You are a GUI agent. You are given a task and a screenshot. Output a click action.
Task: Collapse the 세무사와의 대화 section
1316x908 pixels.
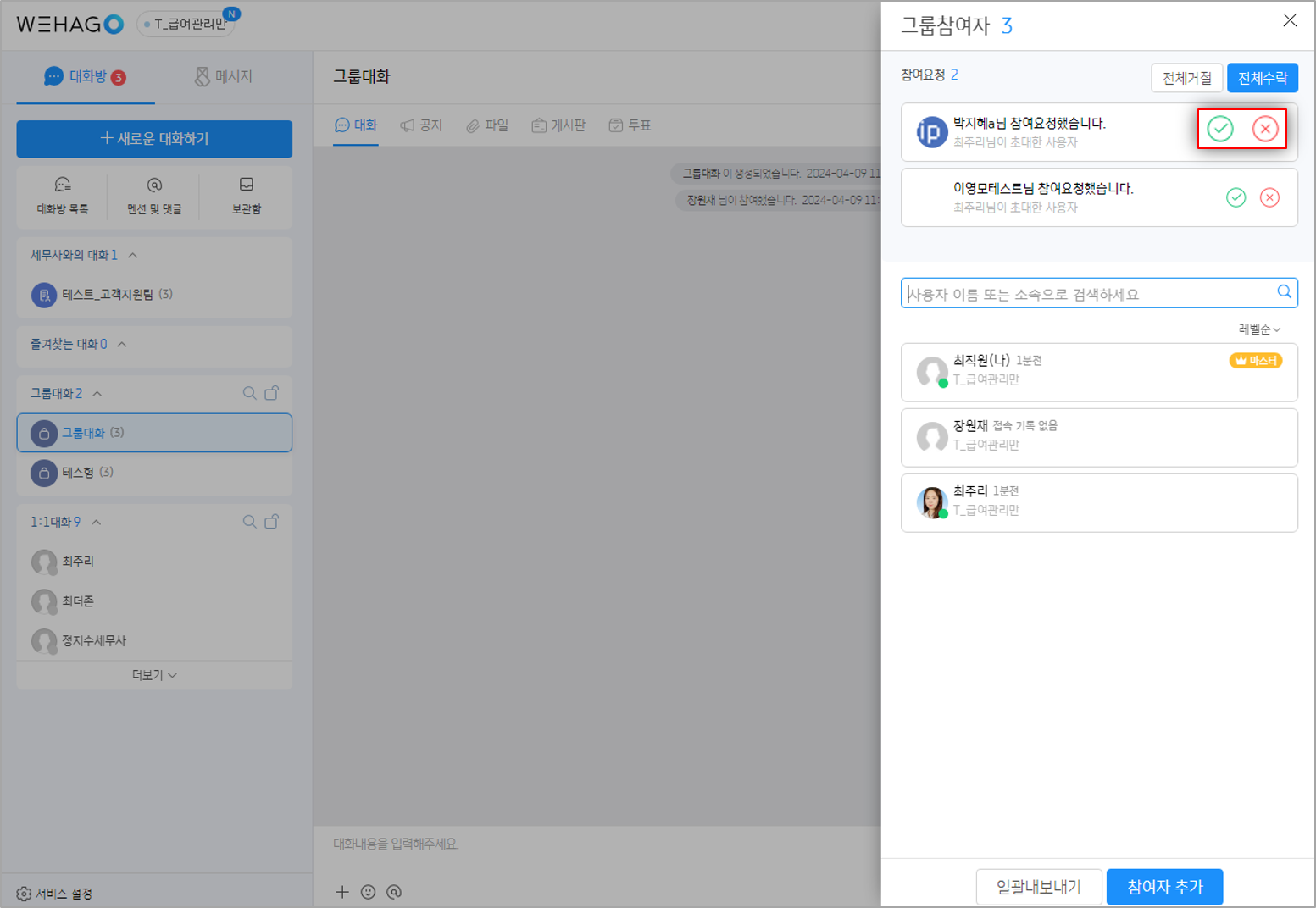coord(133,255)
